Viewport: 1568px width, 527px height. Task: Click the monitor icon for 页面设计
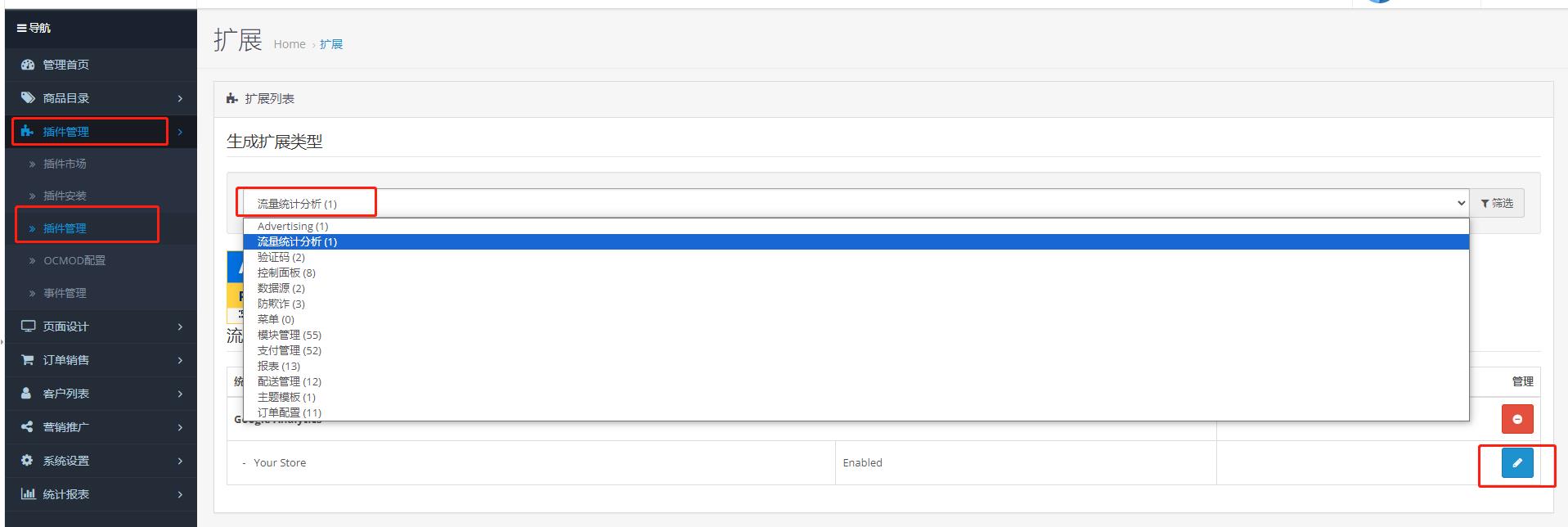(28, 327)
